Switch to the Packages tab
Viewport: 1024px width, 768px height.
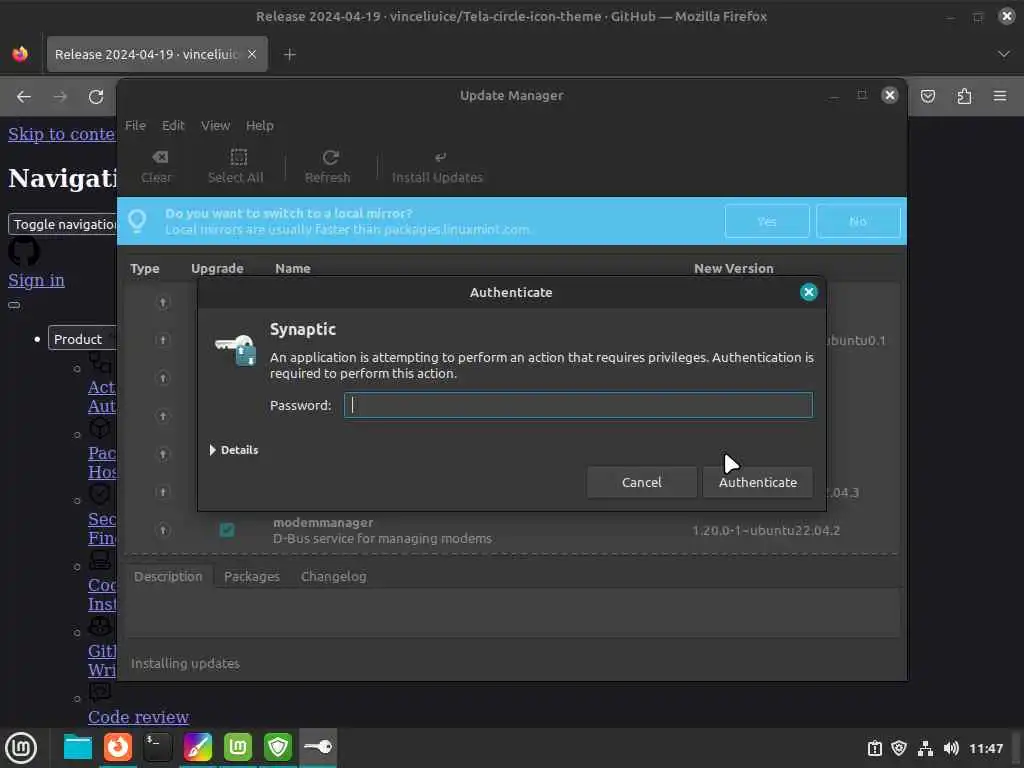(252, 577)
